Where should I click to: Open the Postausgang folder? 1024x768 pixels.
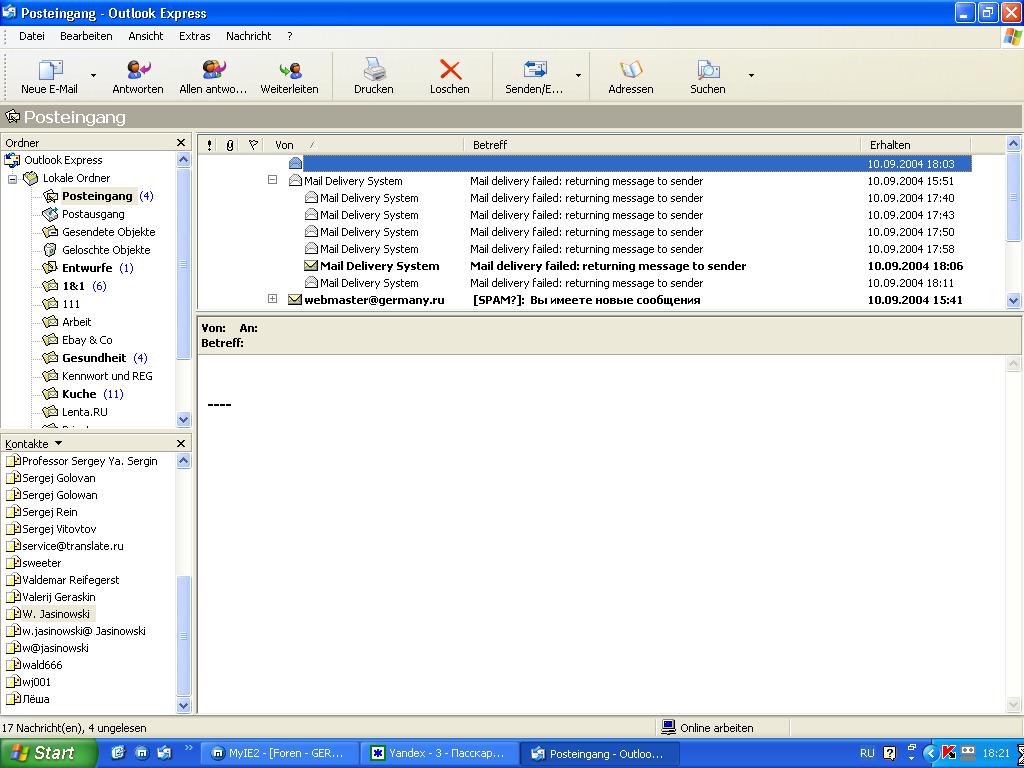[84, 214]
